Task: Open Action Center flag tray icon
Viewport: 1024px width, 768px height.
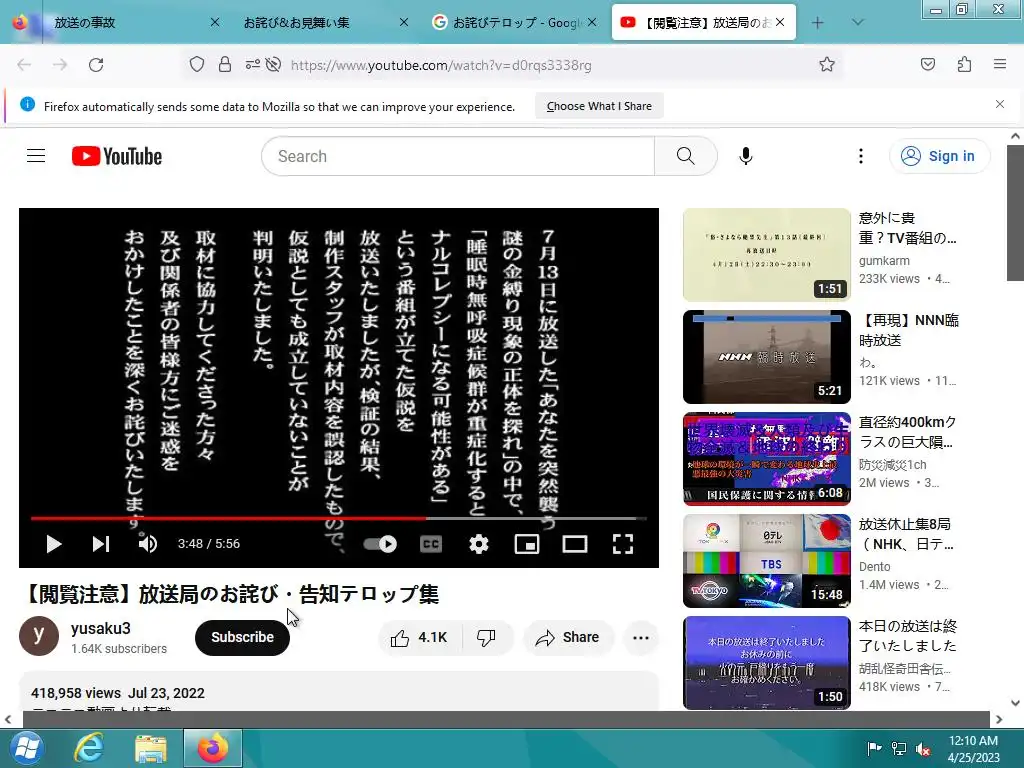Action: point(874,748)
